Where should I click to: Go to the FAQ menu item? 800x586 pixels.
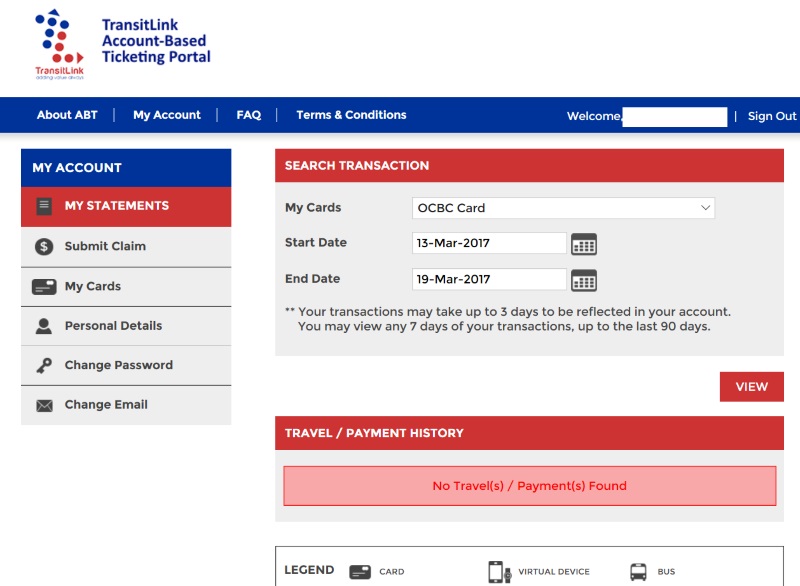pos(248,115)
